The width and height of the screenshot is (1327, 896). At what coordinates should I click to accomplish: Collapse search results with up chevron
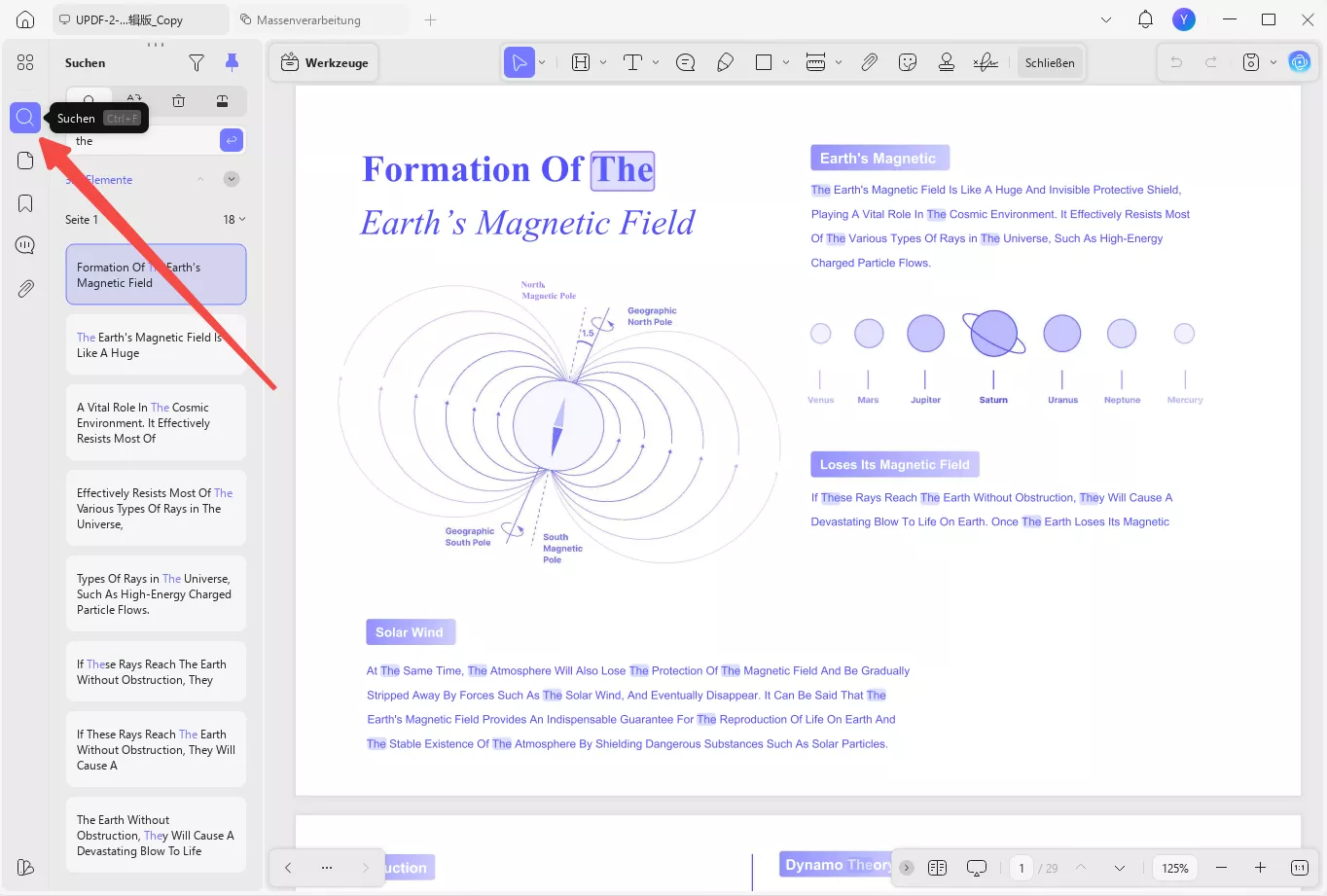(200, 179)
